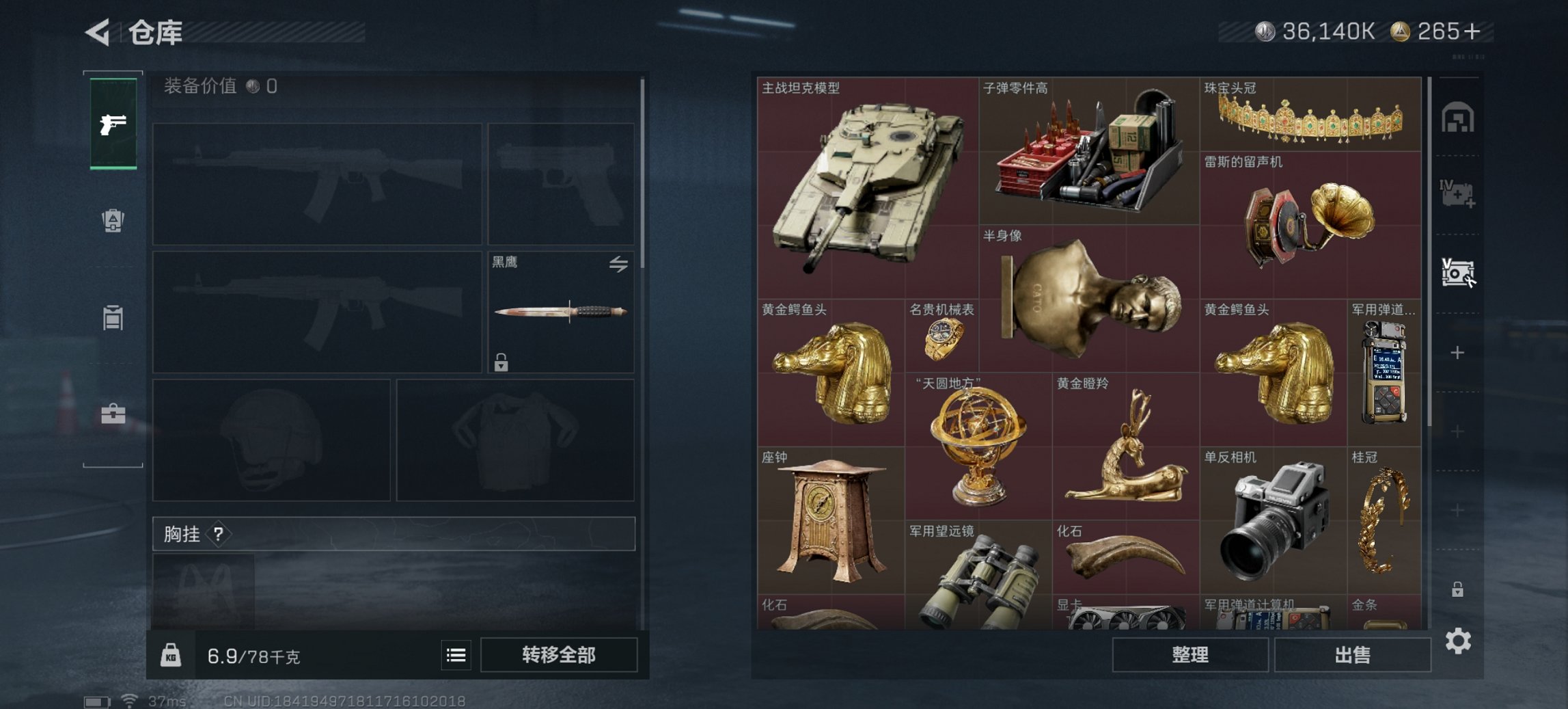The width and height of the screenshot is (1568, 709).
Task: Toggle the lock on the 黑鹰 knife slot
Action: (x=501, y=362)
